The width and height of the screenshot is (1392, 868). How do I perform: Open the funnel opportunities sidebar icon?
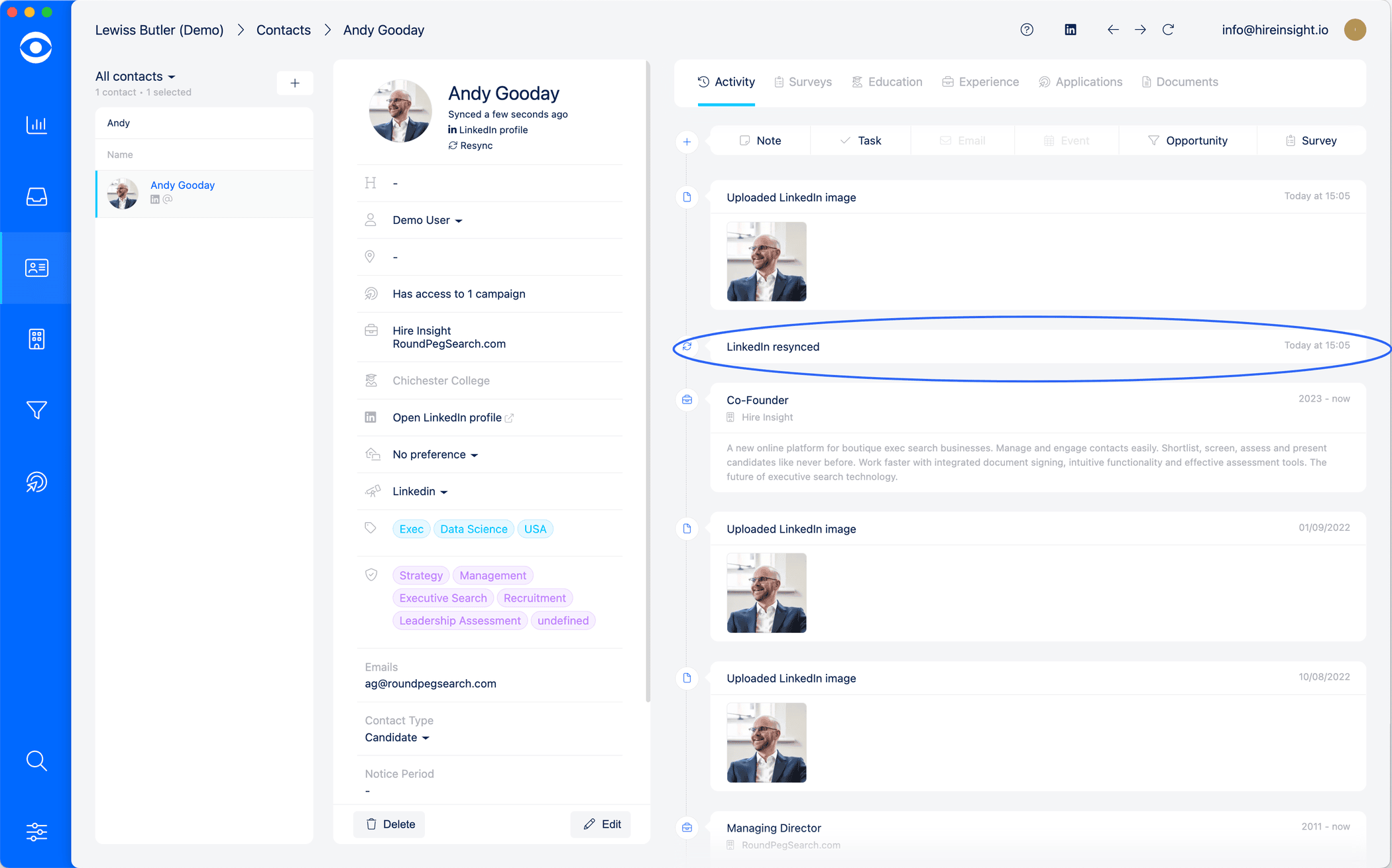pos(36,410)
